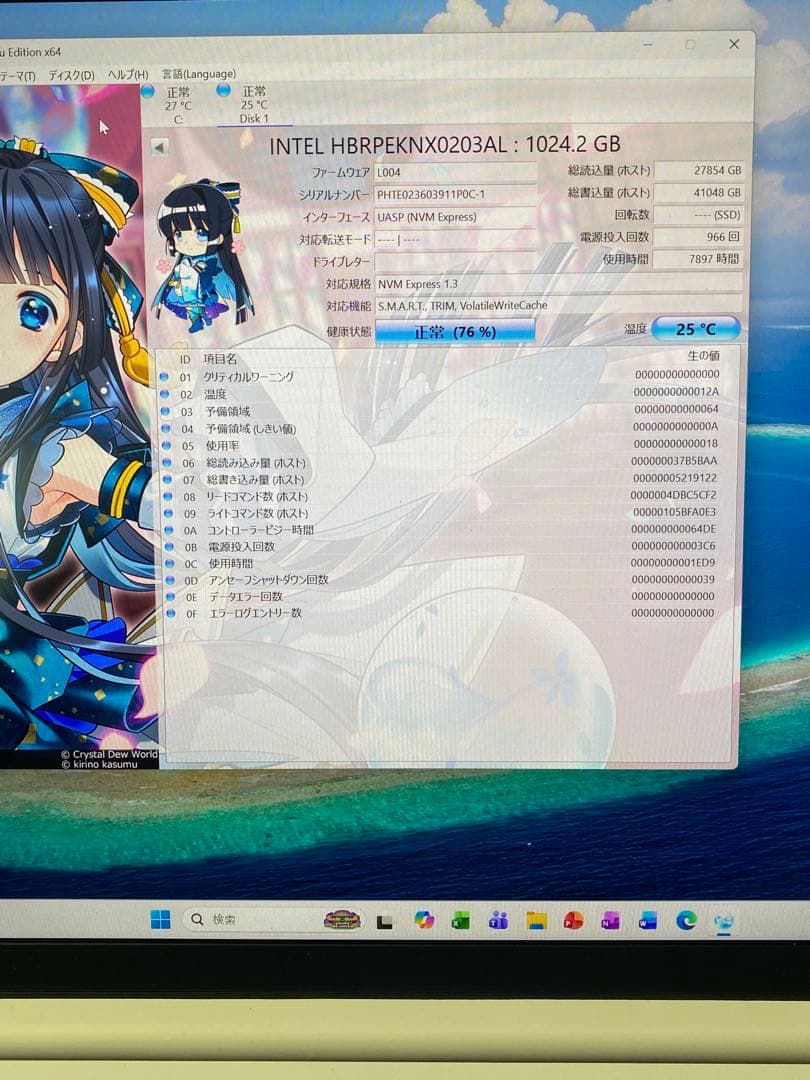Click the 対応規格 field NVM Express 1.3

click(x=559, y=284)
